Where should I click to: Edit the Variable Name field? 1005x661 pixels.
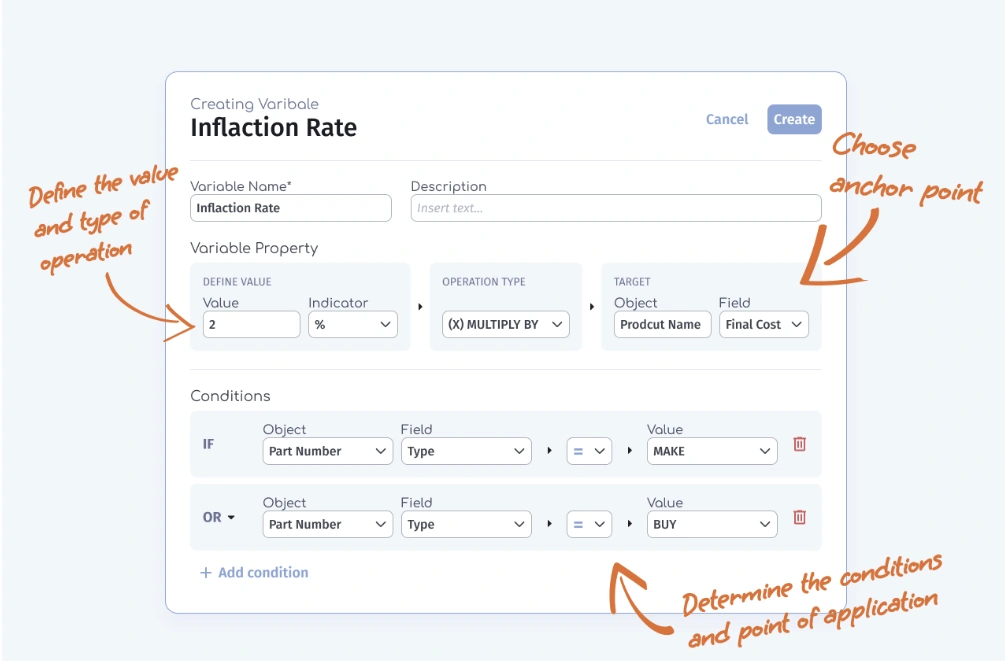click(291, 208)
